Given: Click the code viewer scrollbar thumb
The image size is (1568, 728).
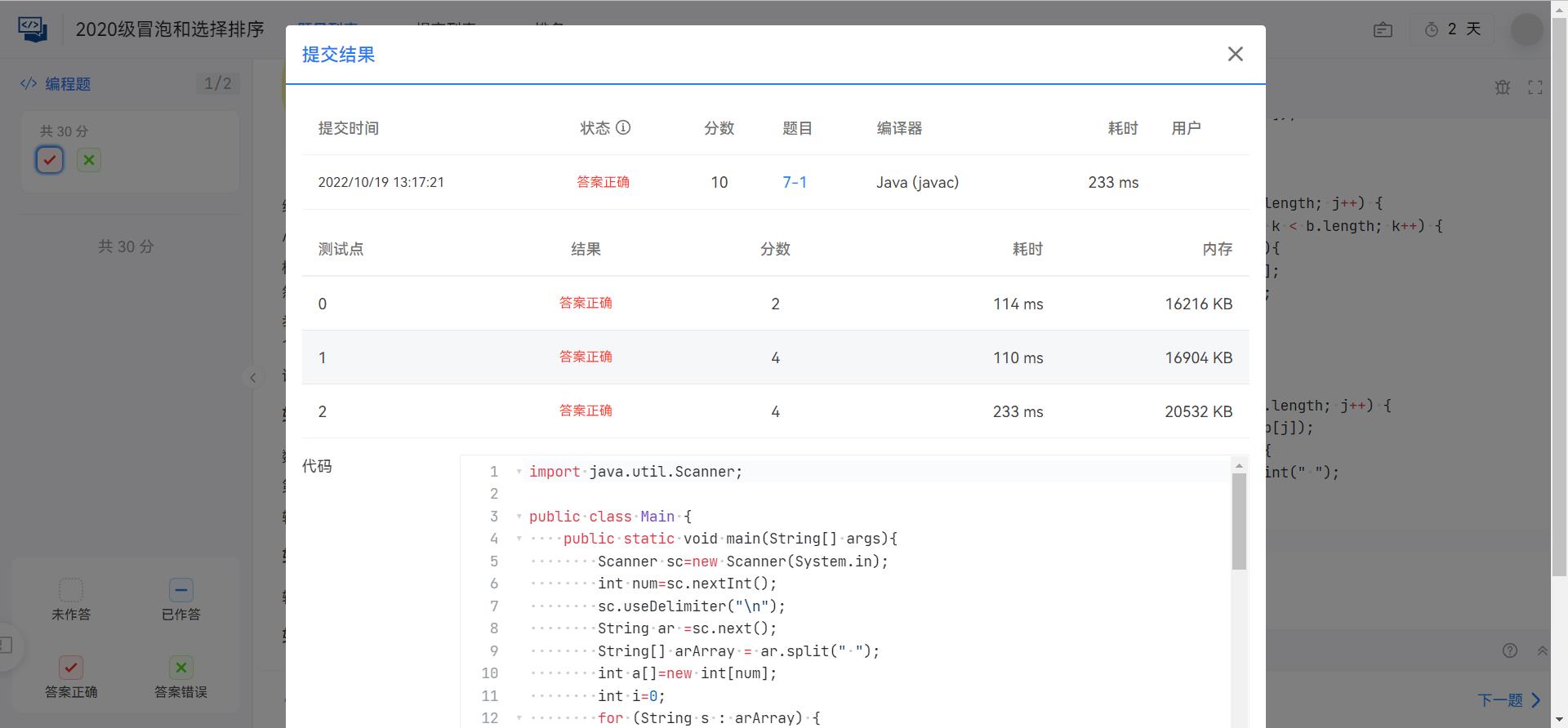Looking at the screenshot, I should pos(1239,522).
